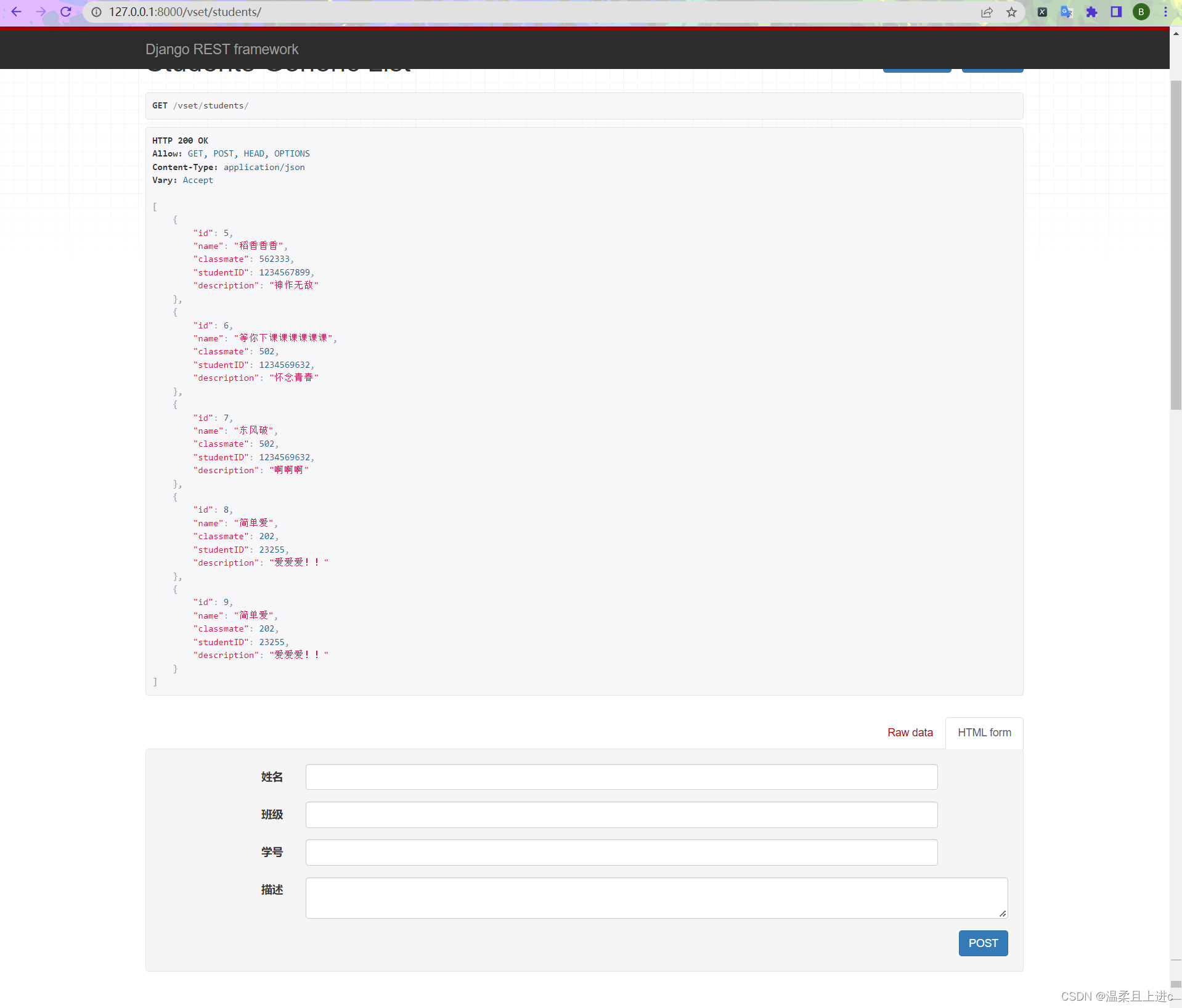Click the vertical scrollbar thumb

tap(1176, 245)
